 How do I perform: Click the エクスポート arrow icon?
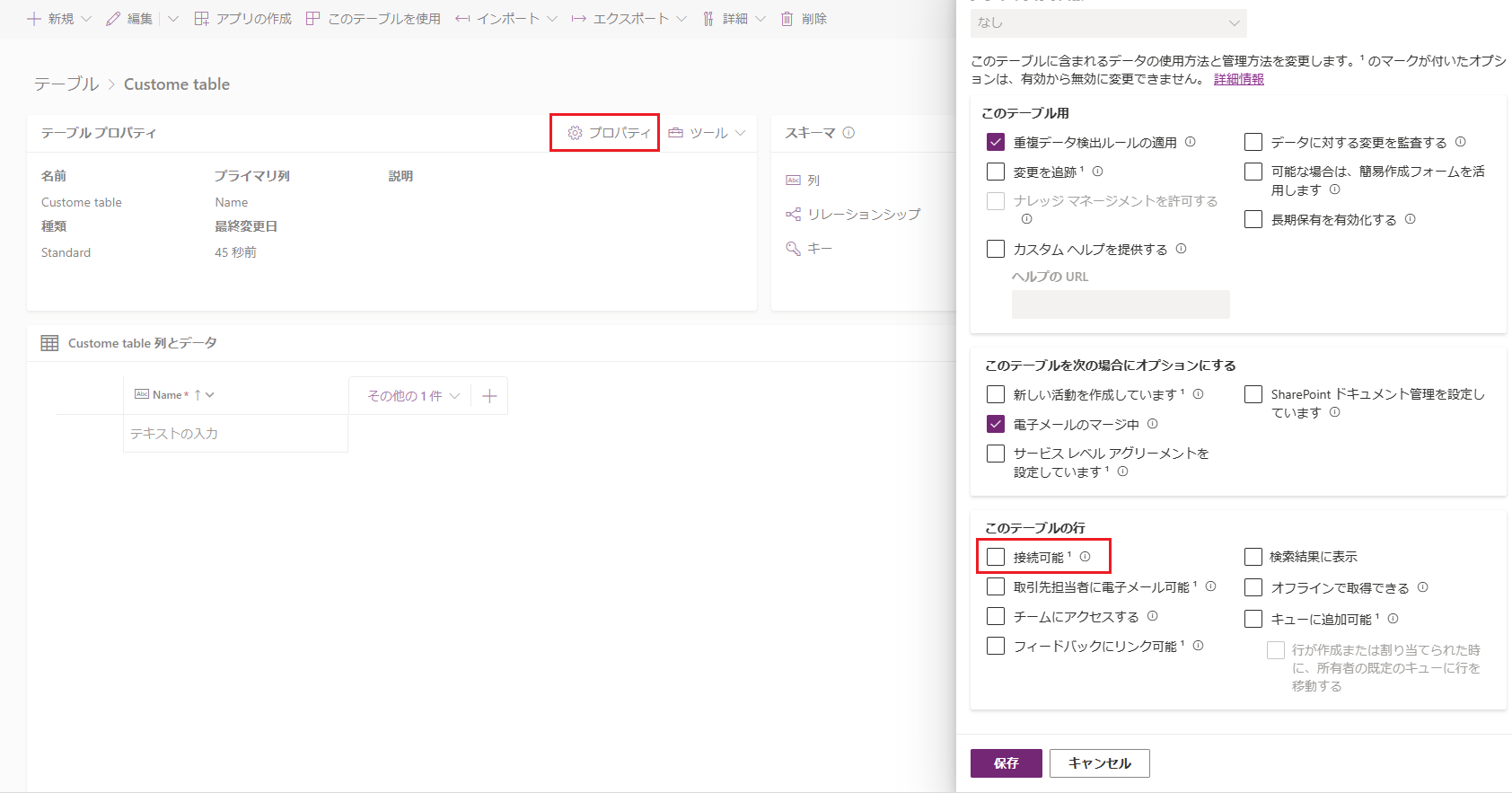(579, 19)
